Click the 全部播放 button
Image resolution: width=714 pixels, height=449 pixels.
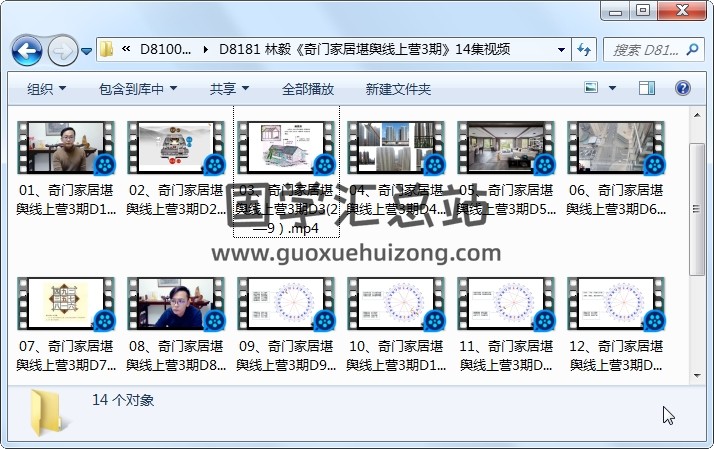click(308, 89)
